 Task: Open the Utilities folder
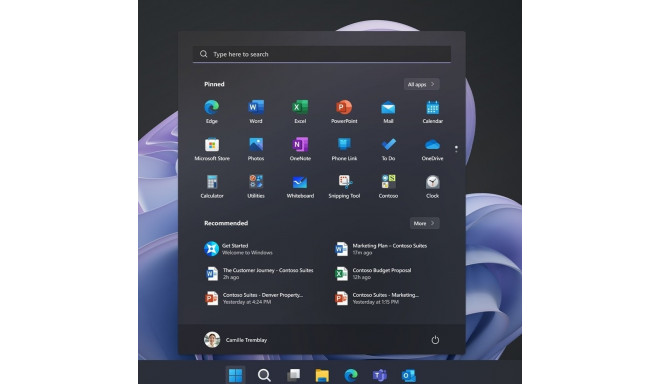[x=256, y=186]
